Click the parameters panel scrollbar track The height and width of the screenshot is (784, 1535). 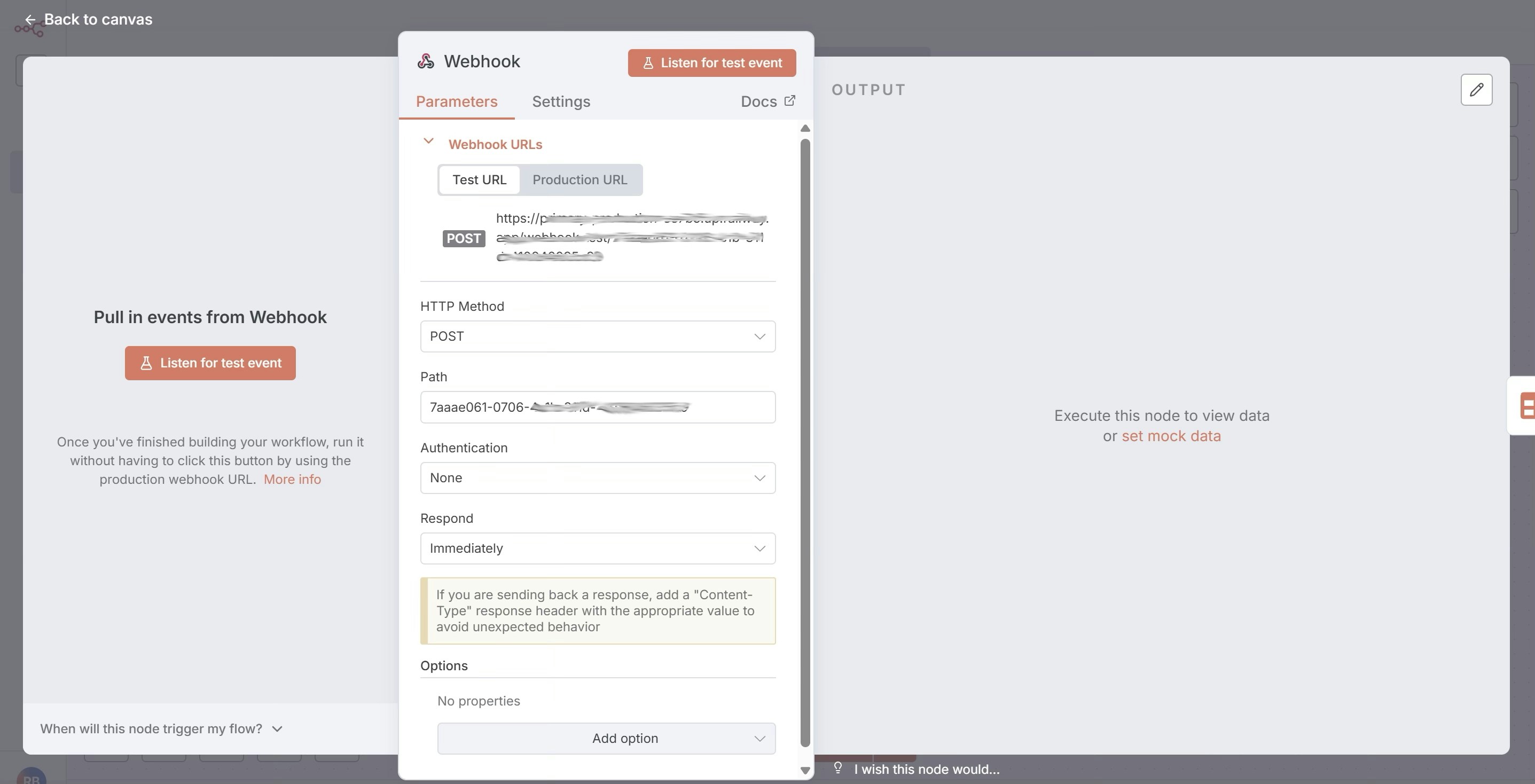805,441
